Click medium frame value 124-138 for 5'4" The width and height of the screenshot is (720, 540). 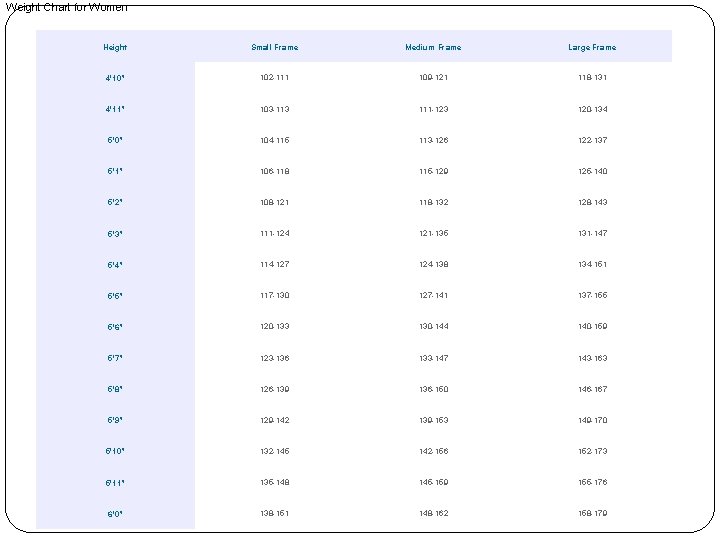click(x=433, y=264)
